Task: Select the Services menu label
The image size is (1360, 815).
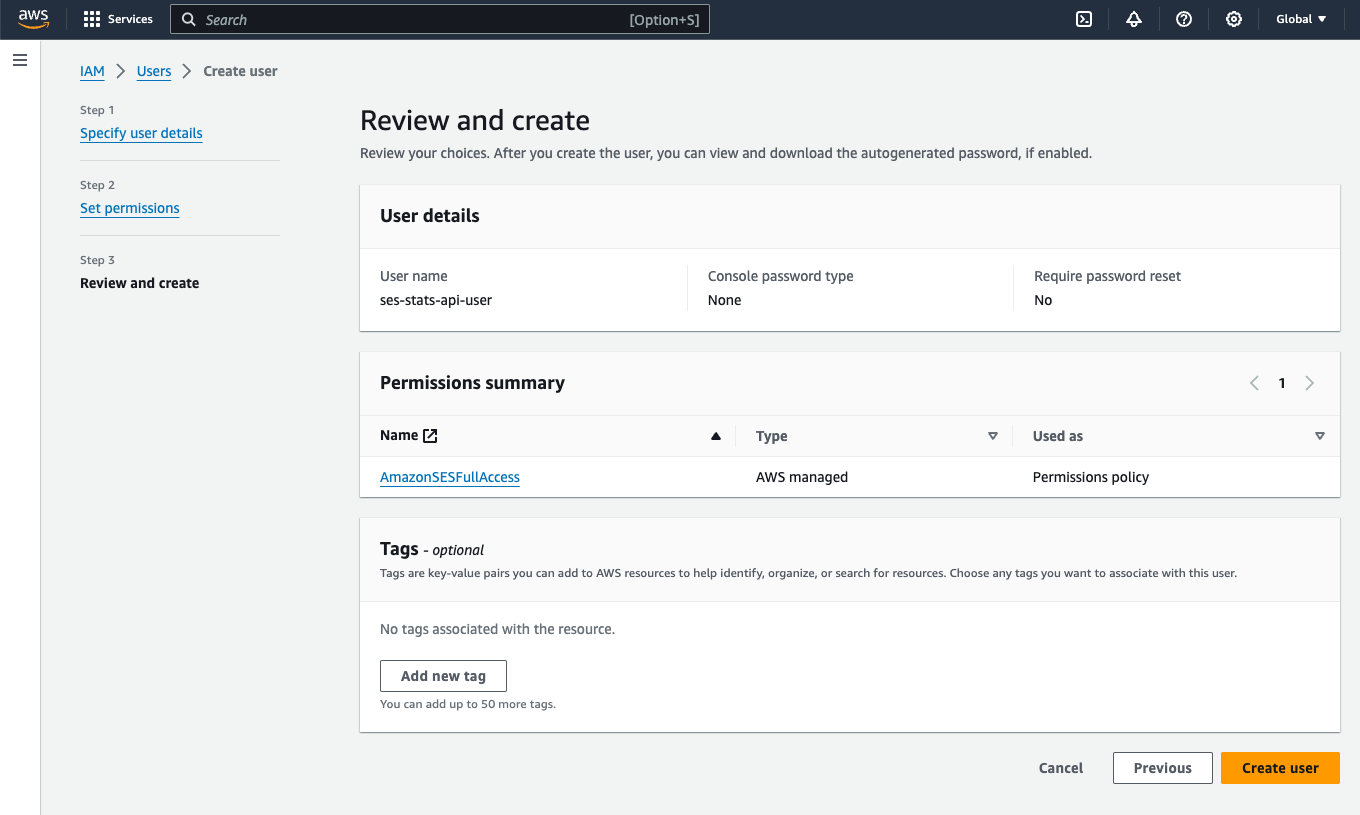Action: 130,19
